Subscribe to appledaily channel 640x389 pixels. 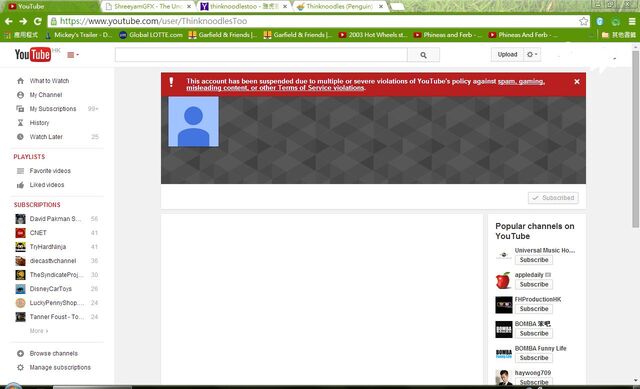pyautogui.click(x=534, y=285)
